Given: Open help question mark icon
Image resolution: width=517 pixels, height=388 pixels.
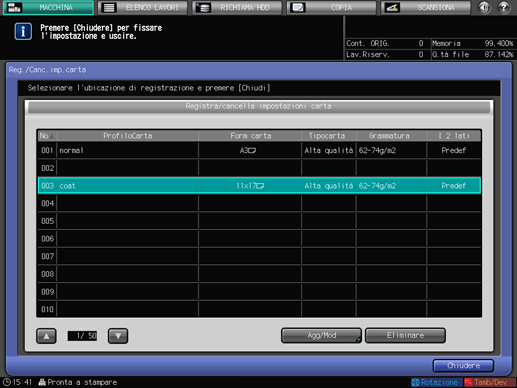Looking at the screenshot, I should coord(504,7).
